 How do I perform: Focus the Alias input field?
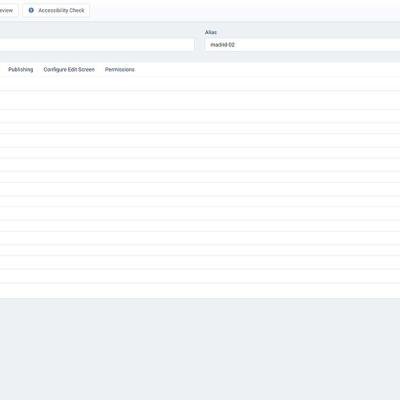point(303,45)
